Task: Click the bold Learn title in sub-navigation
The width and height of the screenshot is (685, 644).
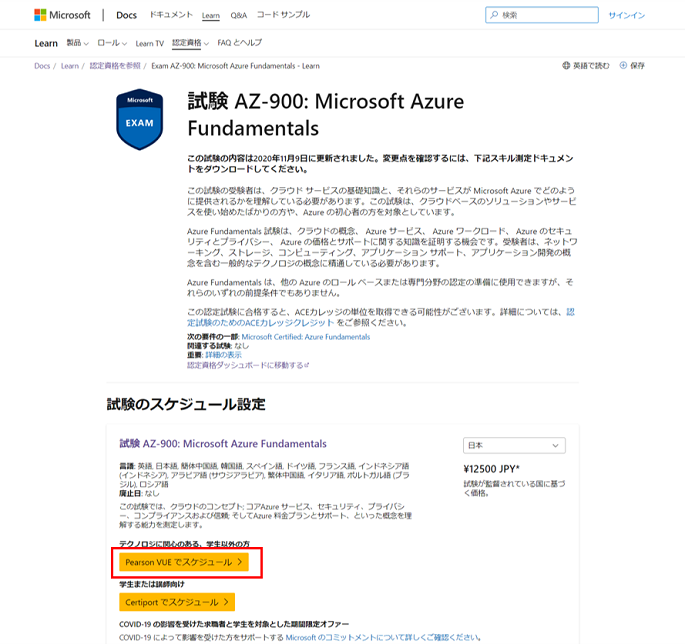Action: [46, 43]
